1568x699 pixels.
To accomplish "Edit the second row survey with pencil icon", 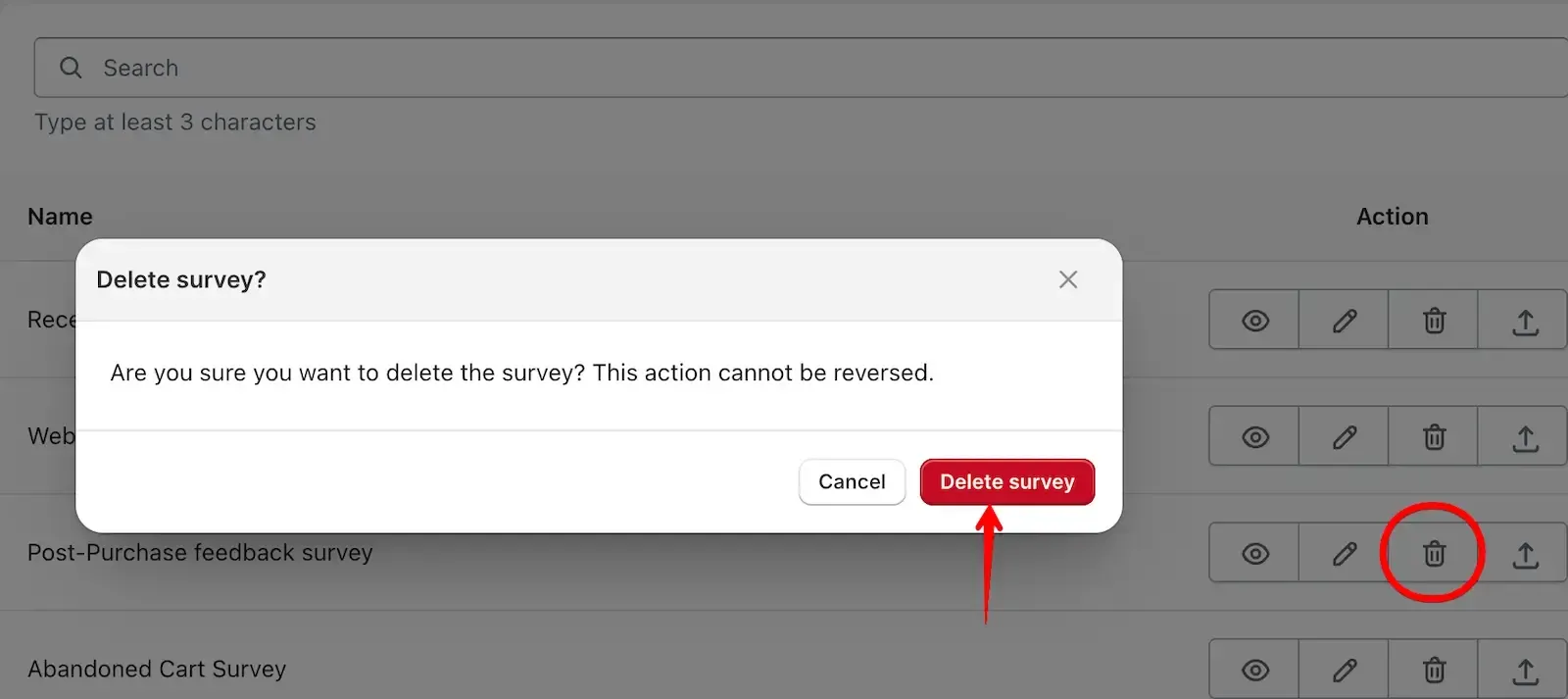I will point(1344,436).
